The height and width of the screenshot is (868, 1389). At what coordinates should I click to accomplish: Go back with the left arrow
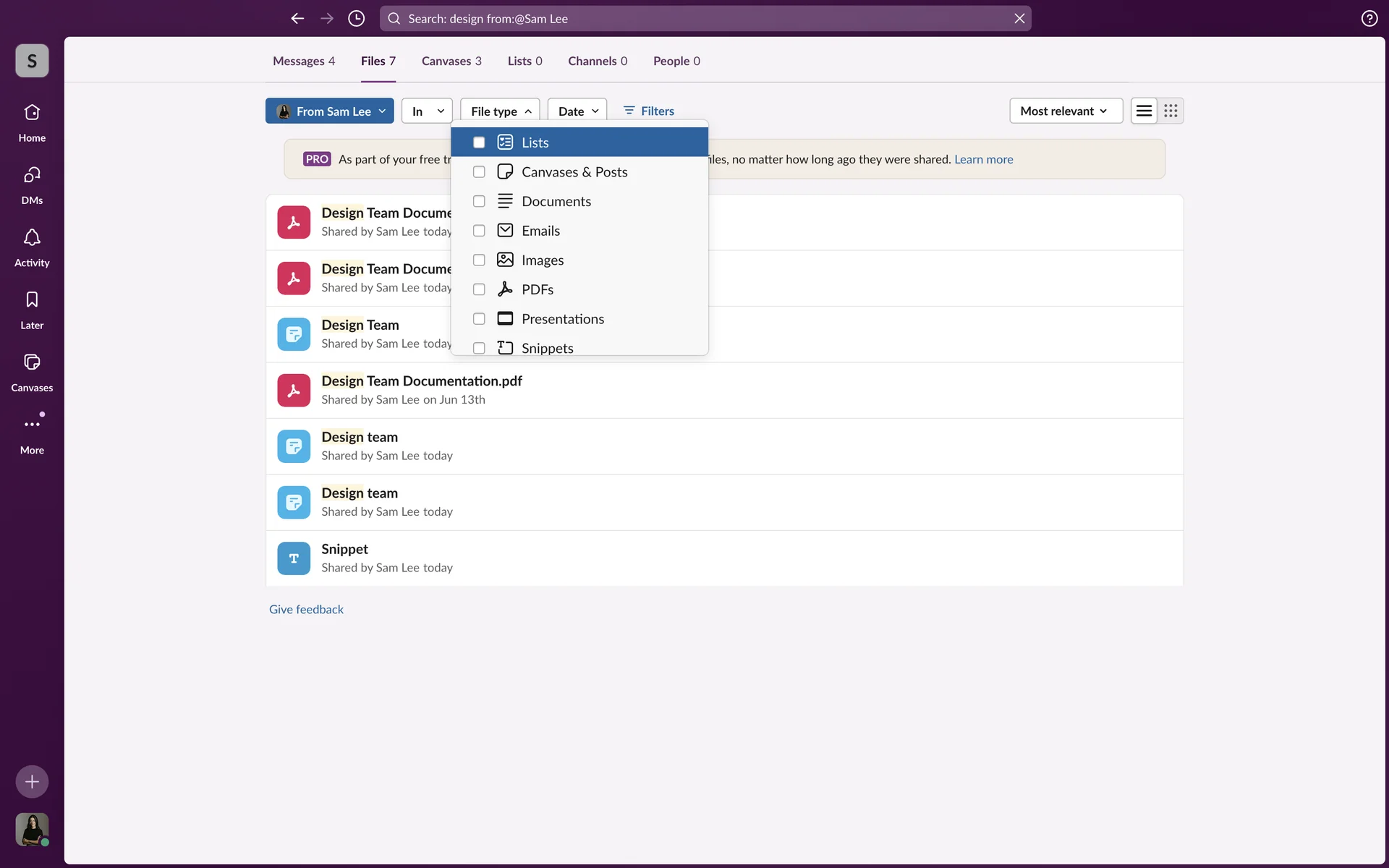pos(297,18)
